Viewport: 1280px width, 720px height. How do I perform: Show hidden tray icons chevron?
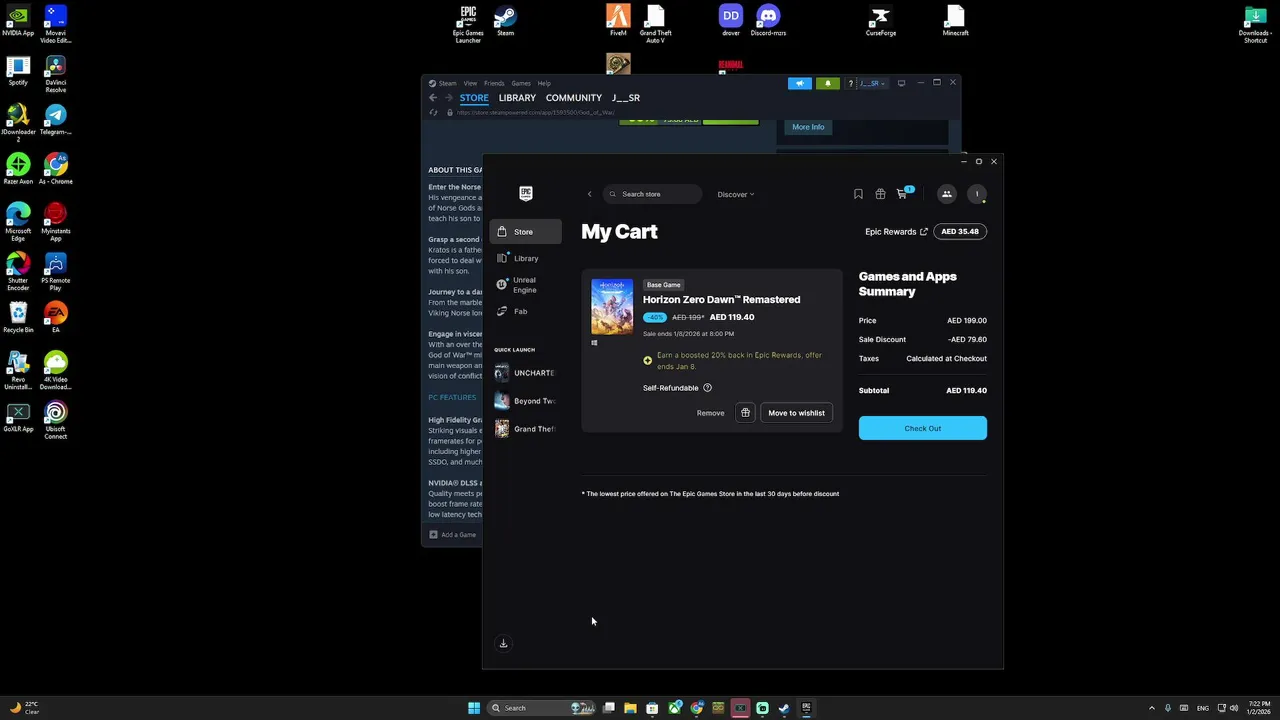point(1151,708)
